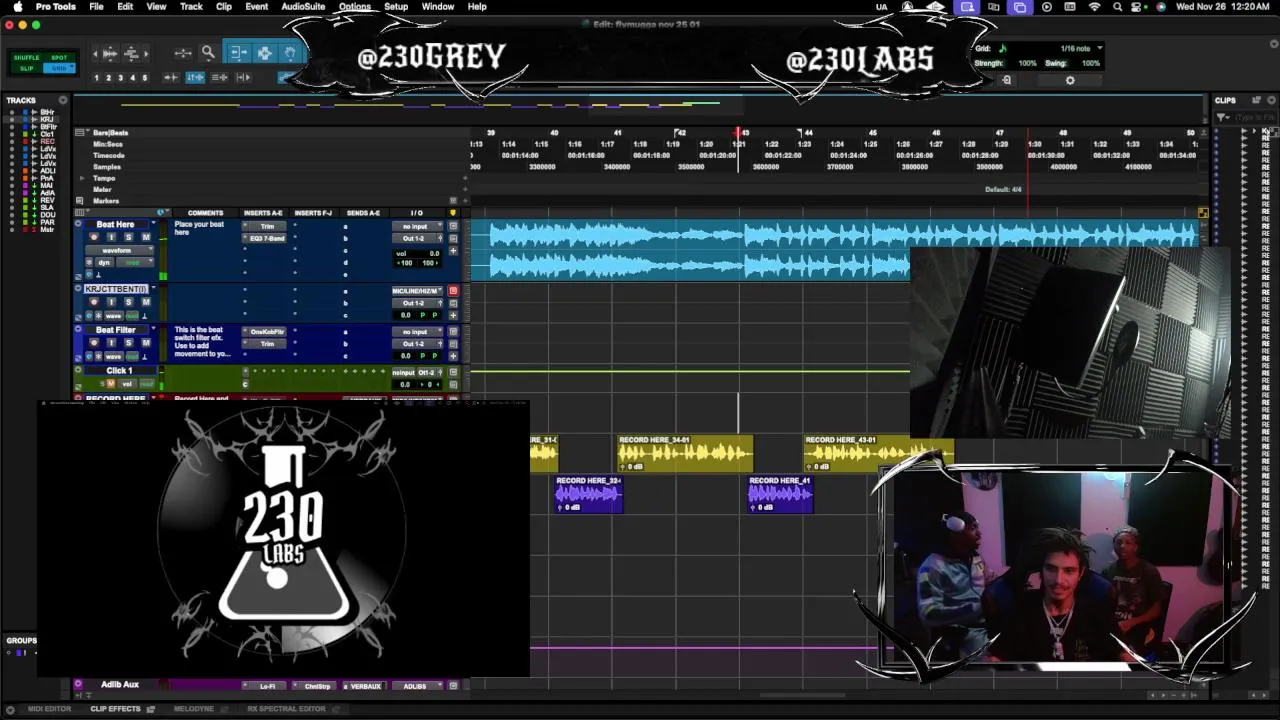The width and height of the screenshot is (1280, 720).
Task: Enable Slip edit mode
Action: (x=28, y=68)
